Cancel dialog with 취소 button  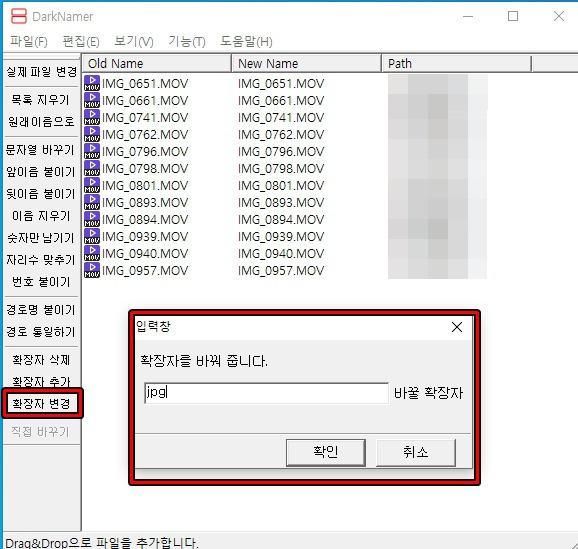(416, 452)
